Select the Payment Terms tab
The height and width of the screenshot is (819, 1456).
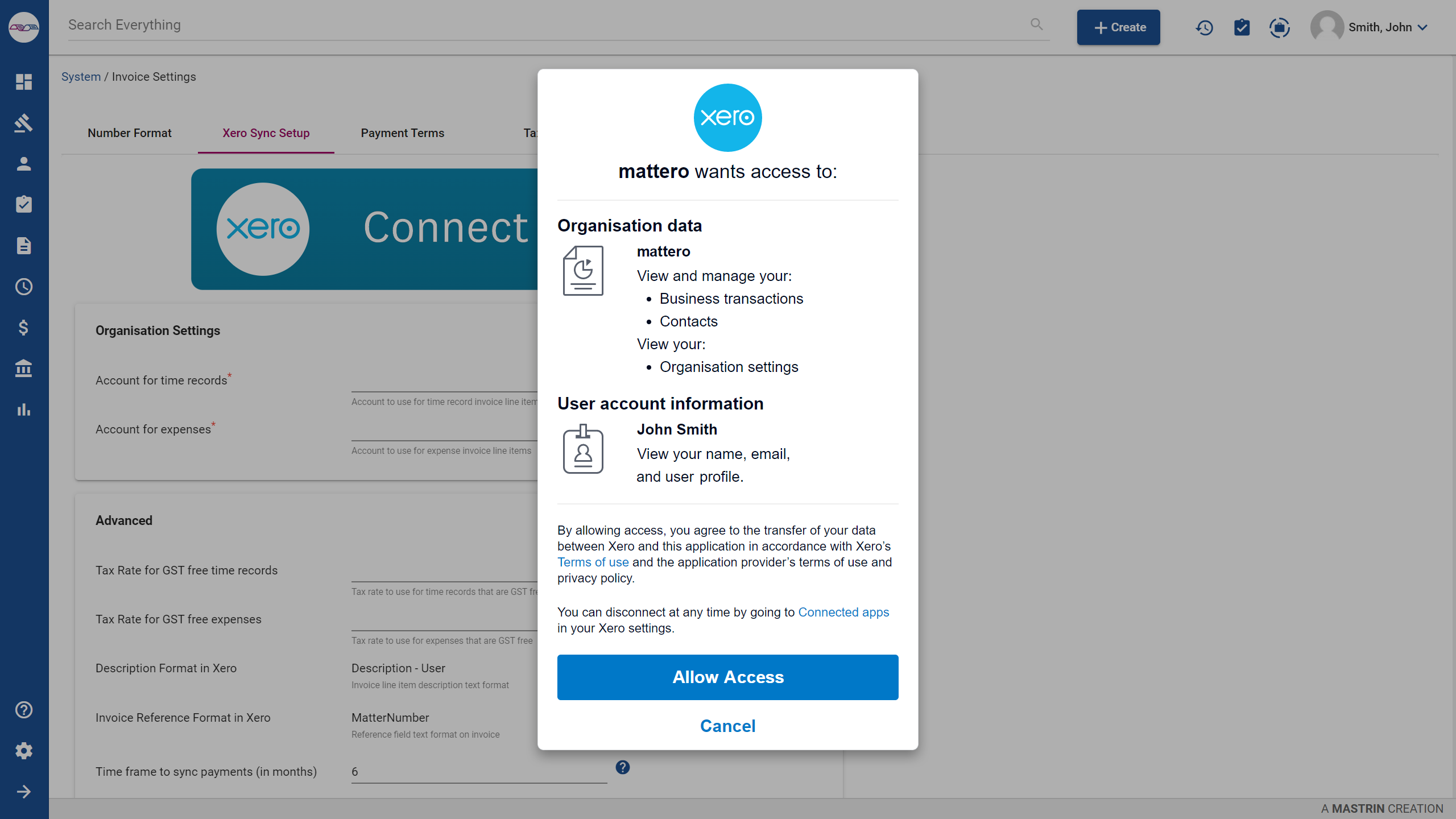pyautogui.click(x=402, y=132)
